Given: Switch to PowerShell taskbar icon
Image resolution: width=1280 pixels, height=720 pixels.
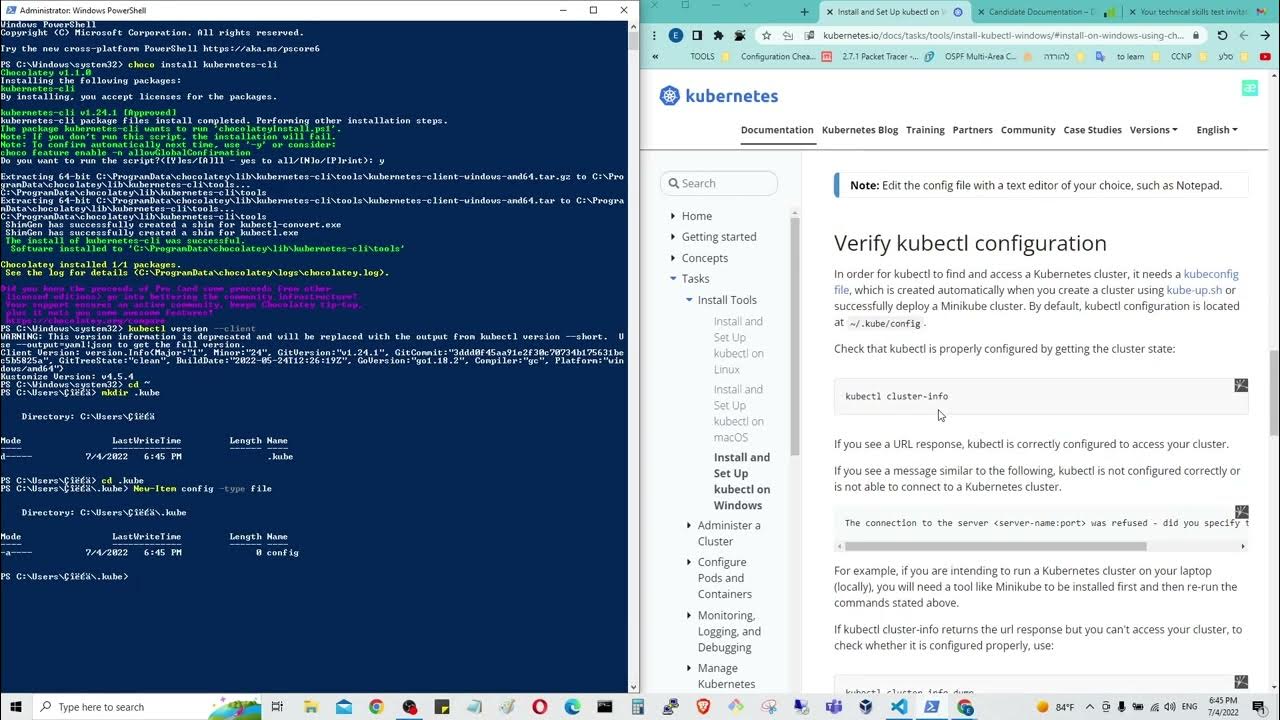Looking at the screenshot, I should click(931, 707).
